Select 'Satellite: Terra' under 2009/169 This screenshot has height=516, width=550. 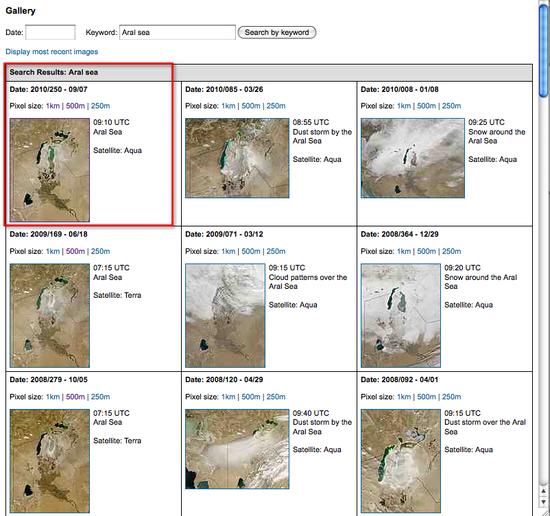[117, 295]
